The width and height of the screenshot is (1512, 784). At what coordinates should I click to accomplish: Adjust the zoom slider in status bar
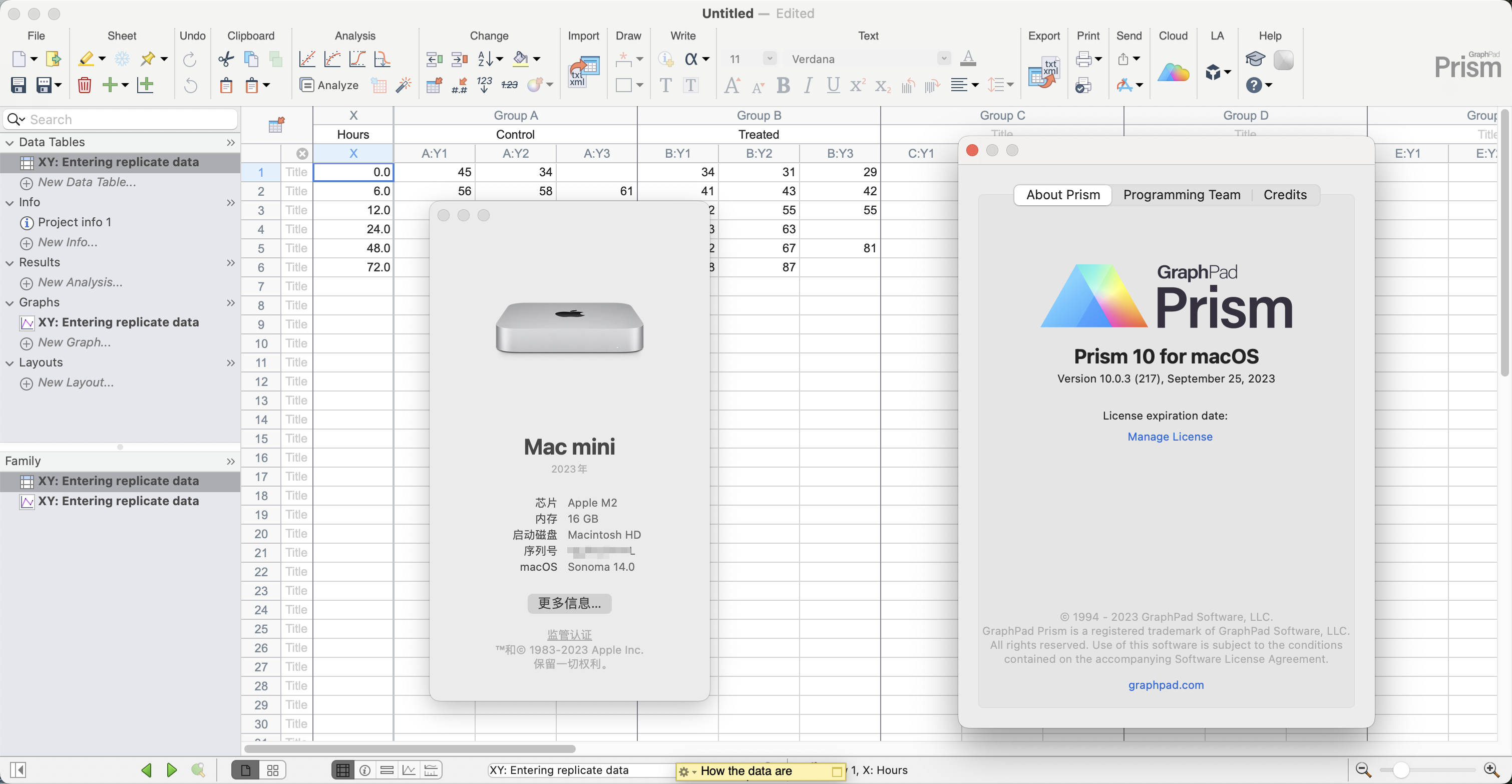click(x=1400, y=770)
